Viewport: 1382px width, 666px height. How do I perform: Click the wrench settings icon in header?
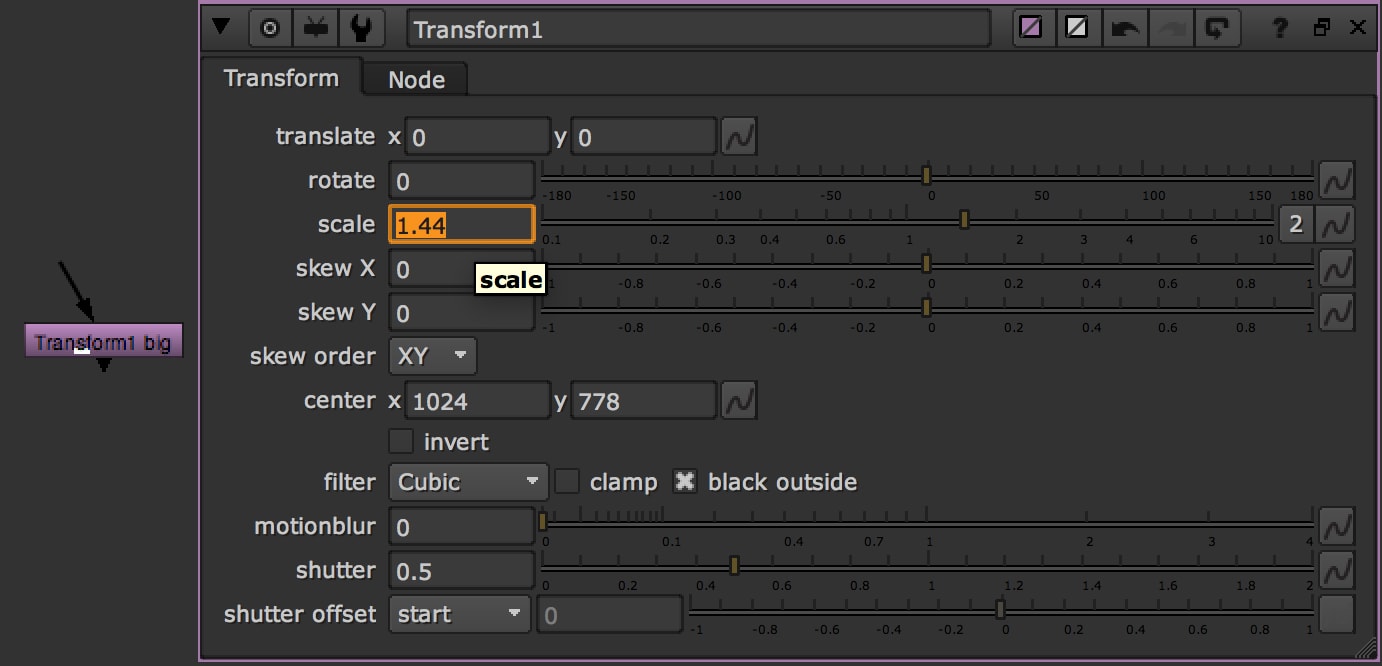361,29
